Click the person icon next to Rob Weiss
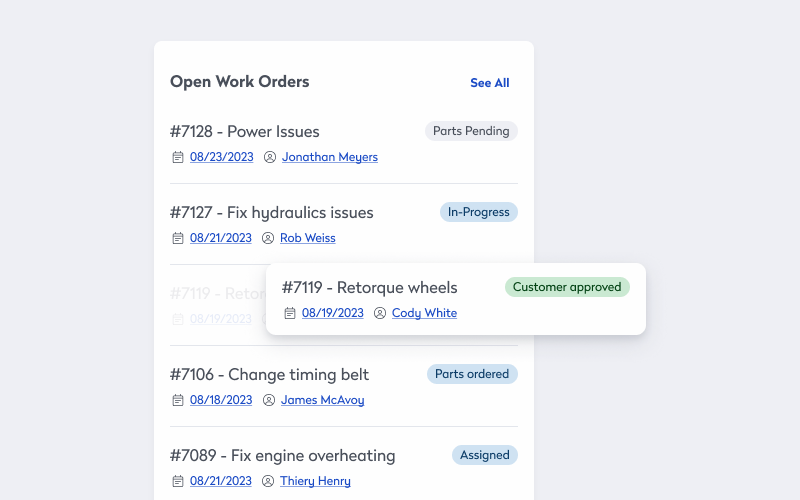 [x=268, y=238]
